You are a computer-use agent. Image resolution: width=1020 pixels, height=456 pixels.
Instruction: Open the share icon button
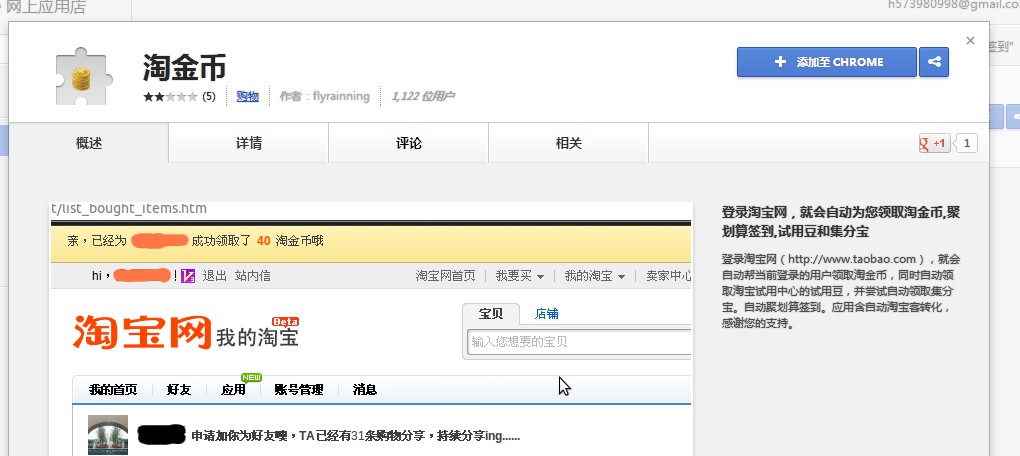coord(934,62)
